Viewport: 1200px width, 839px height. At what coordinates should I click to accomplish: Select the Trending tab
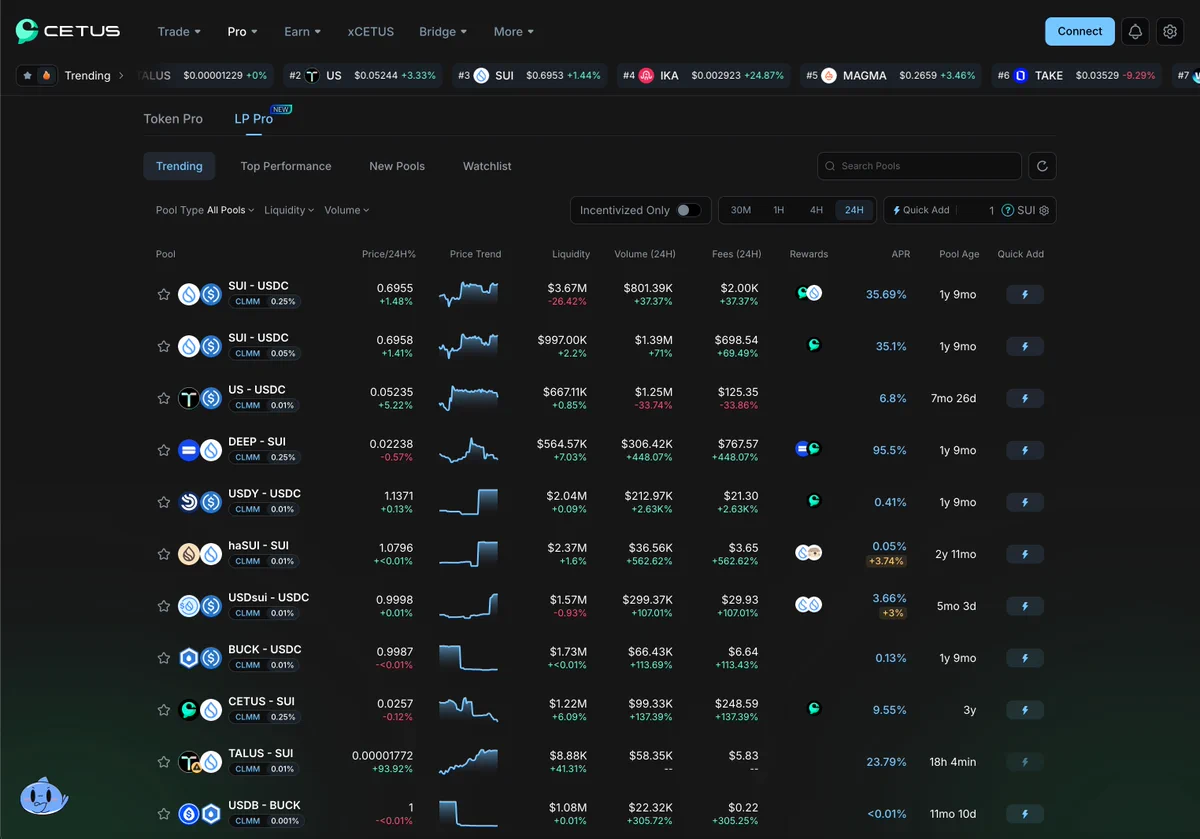pyautogui.click(x=179, y=166)
